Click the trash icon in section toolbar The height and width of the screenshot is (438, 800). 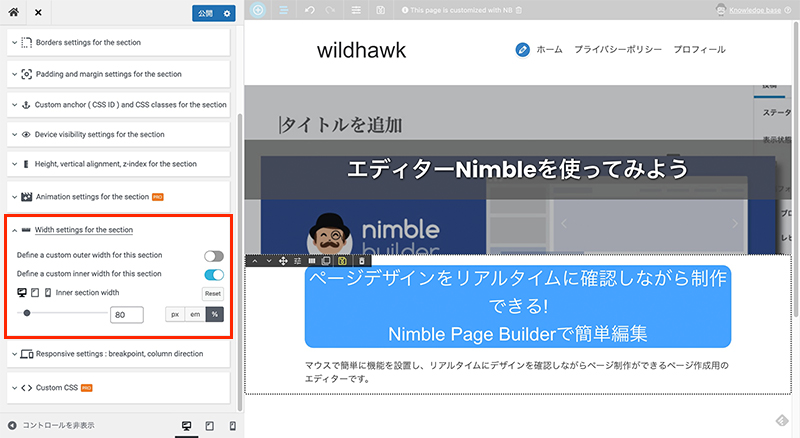[x=362, y=261]
